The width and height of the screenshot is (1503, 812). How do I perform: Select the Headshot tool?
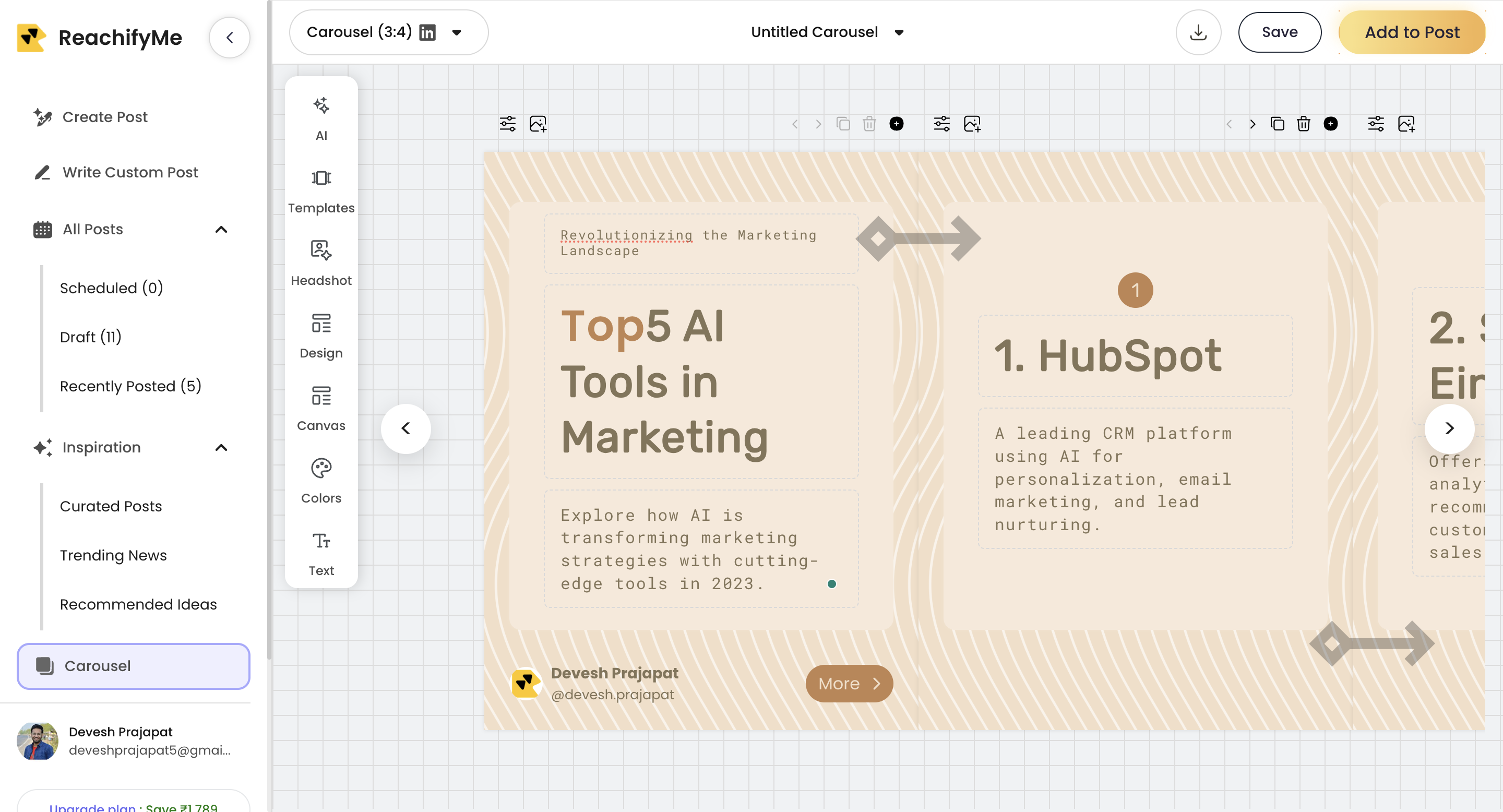click(x=321, y=262)
